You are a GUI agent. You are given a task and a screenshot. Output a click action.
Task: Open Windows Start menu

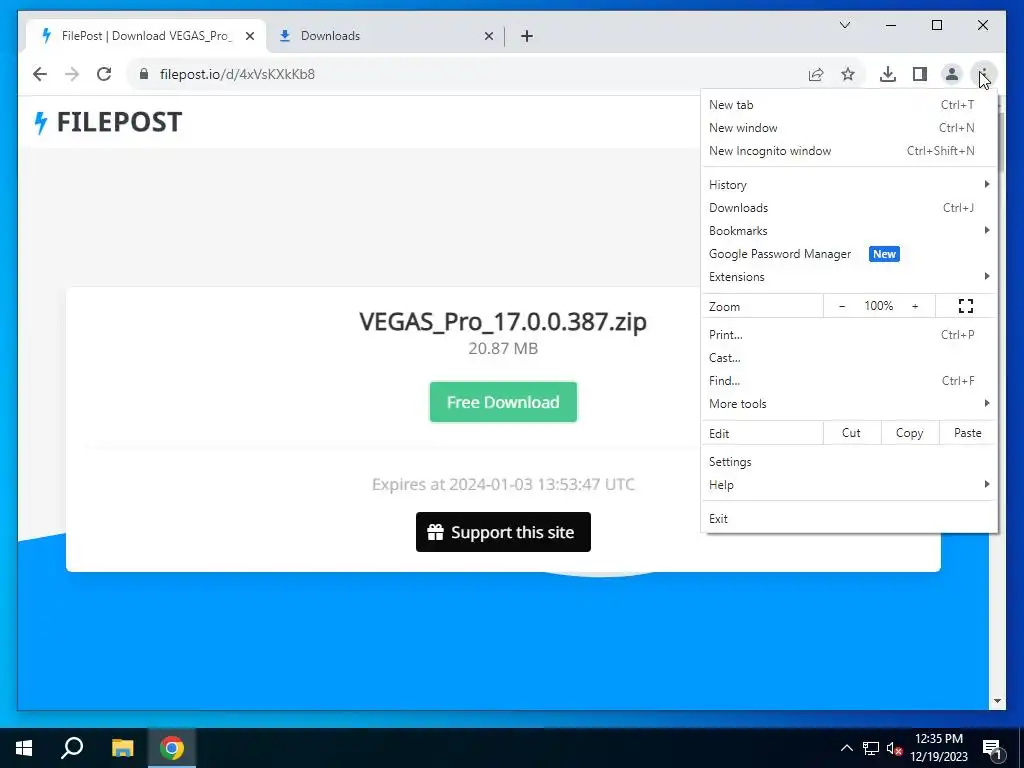click(24, 748)
